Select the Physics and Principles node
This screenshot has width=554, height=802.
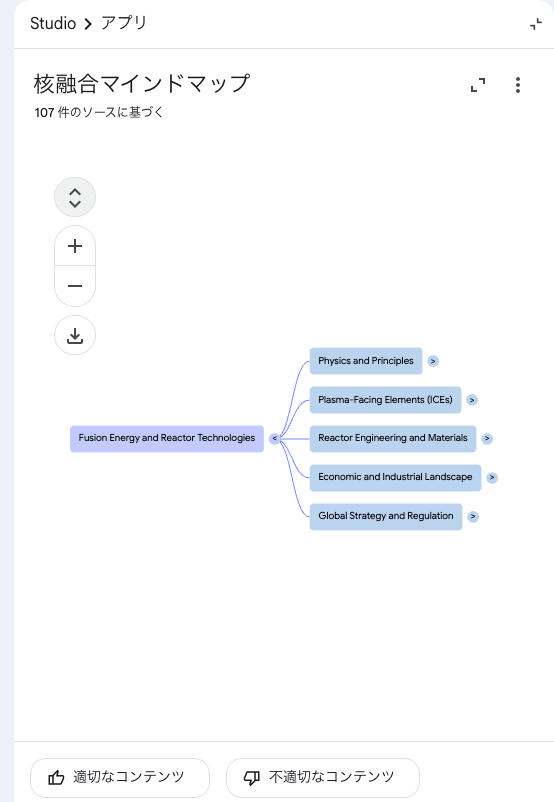point(366,361)
